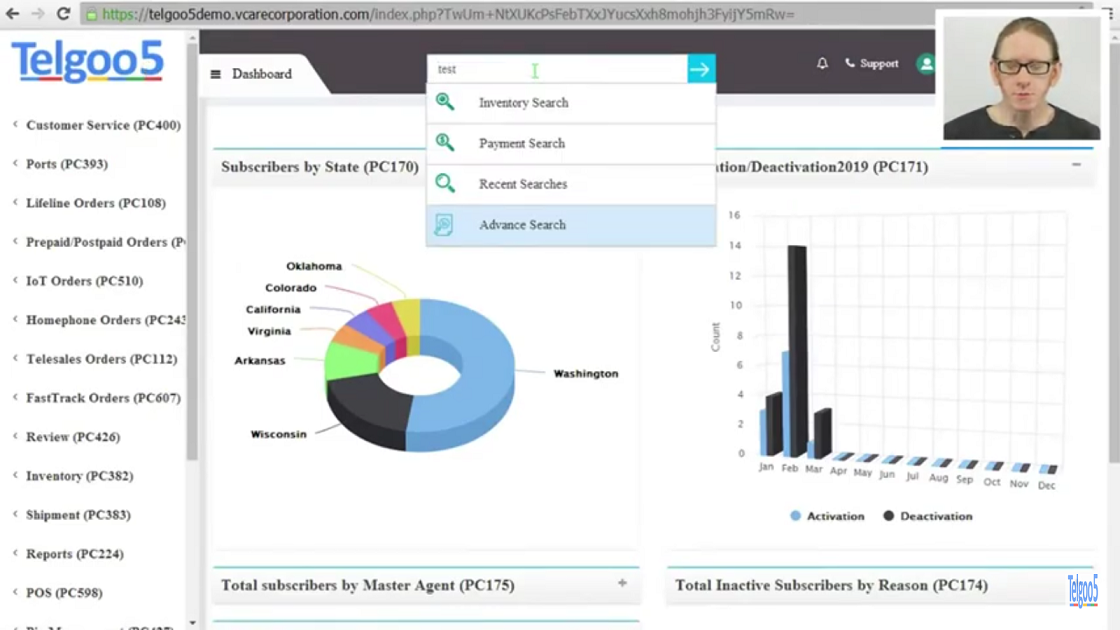
Task: Click the webcam video thumbnail
Action: pyautogui.click(x=1021, y=77)
